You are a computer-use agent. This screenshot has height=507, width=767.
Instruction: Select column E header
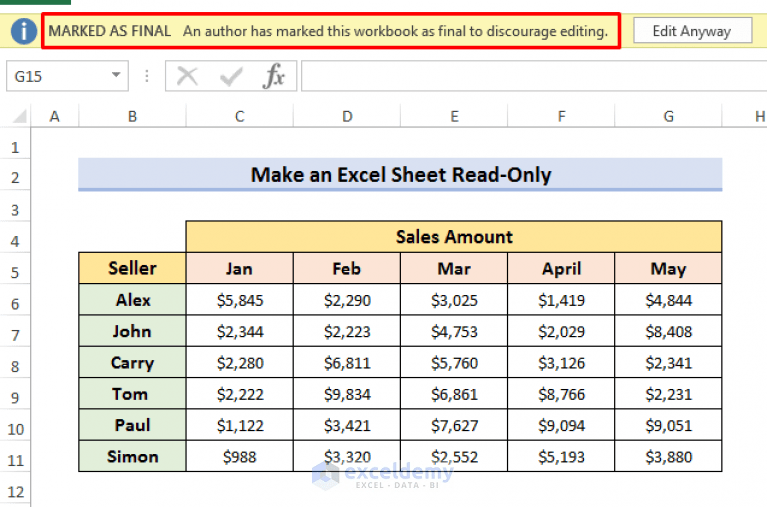(x=454, y=116)
